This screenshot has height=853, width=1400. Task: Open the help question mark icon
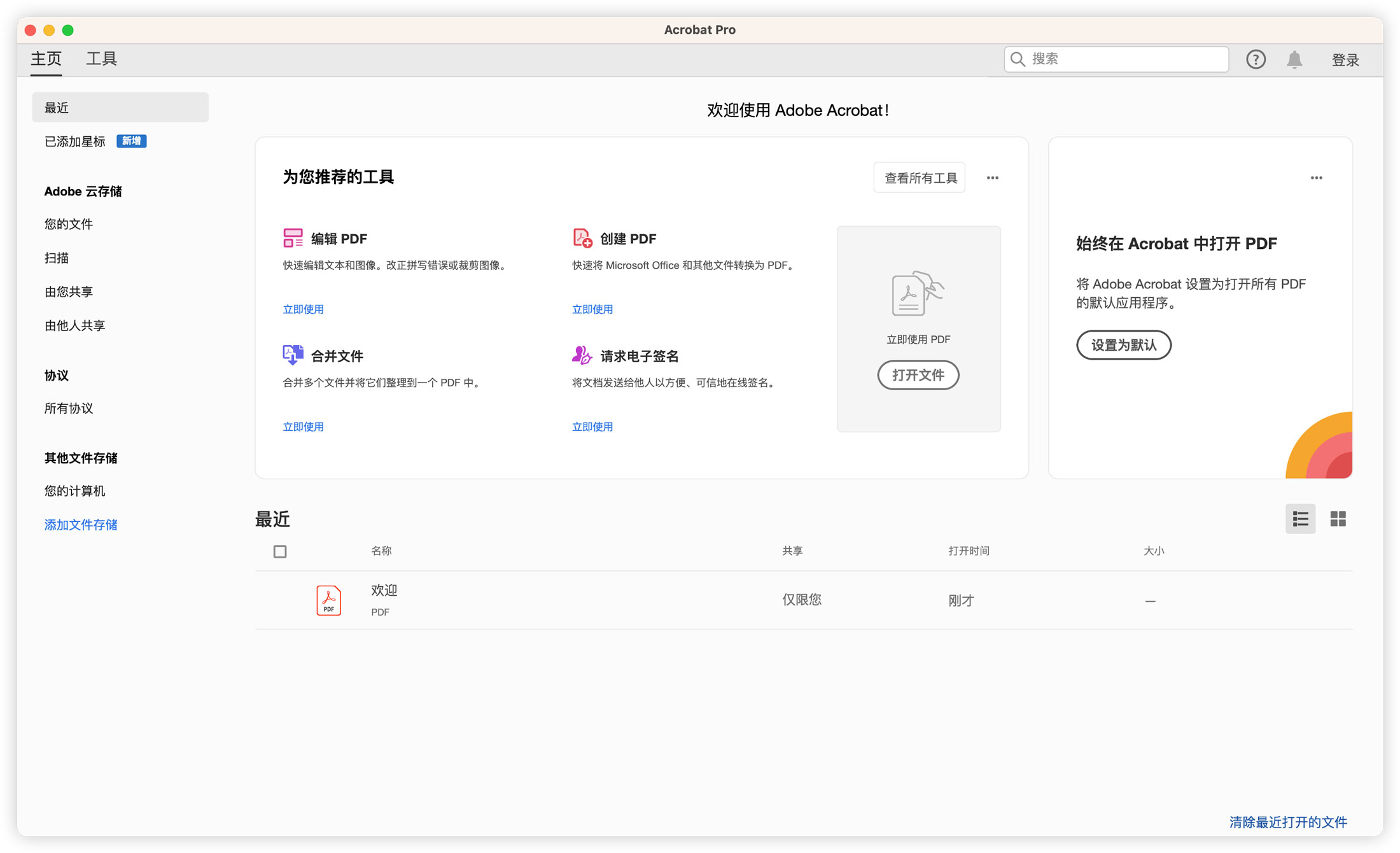pyautogui.click(x=1256, y=59)
